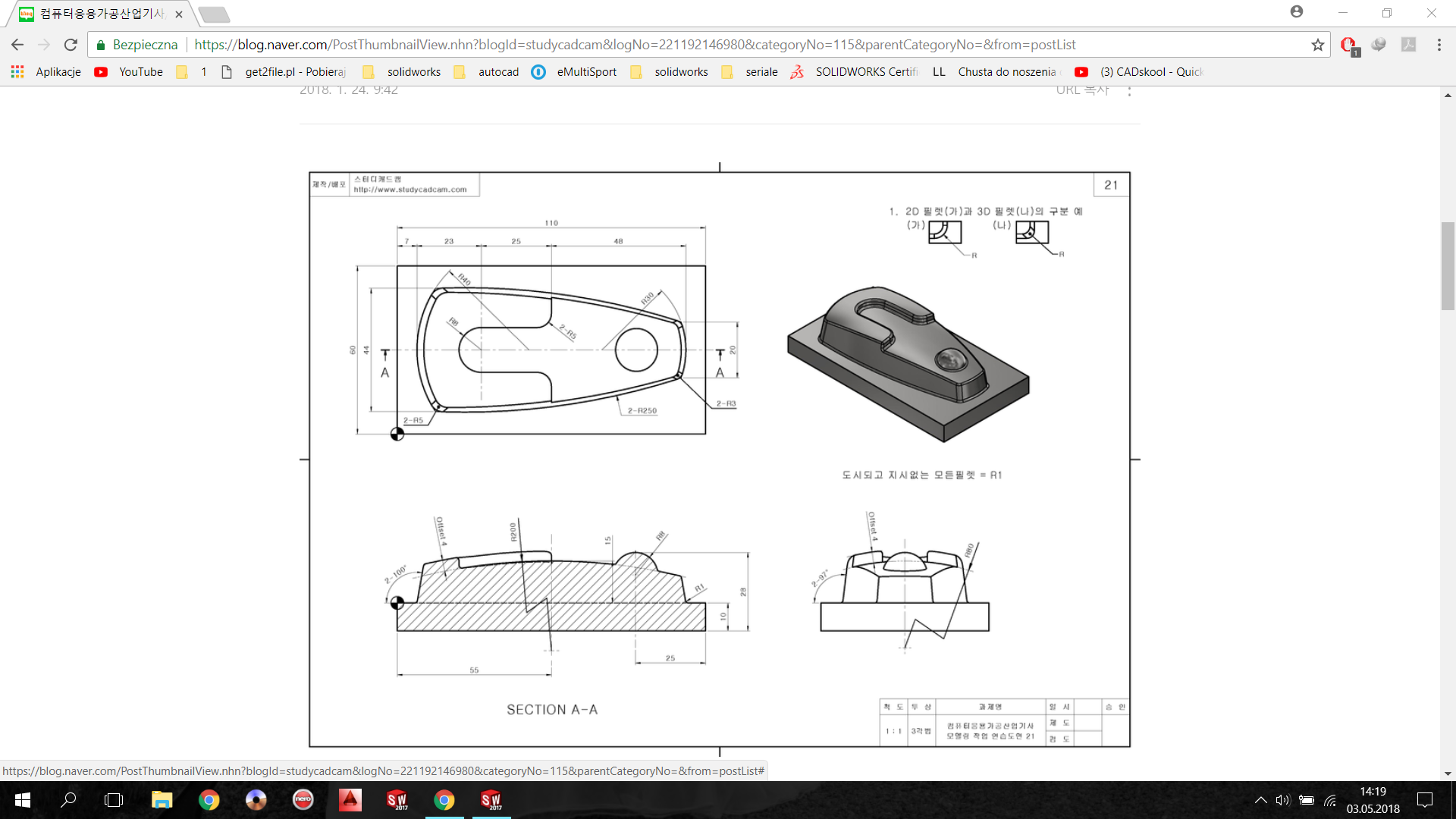Open the Aplikacje apps shortcut
The image size is (1456, 819).
pos(46,72)
